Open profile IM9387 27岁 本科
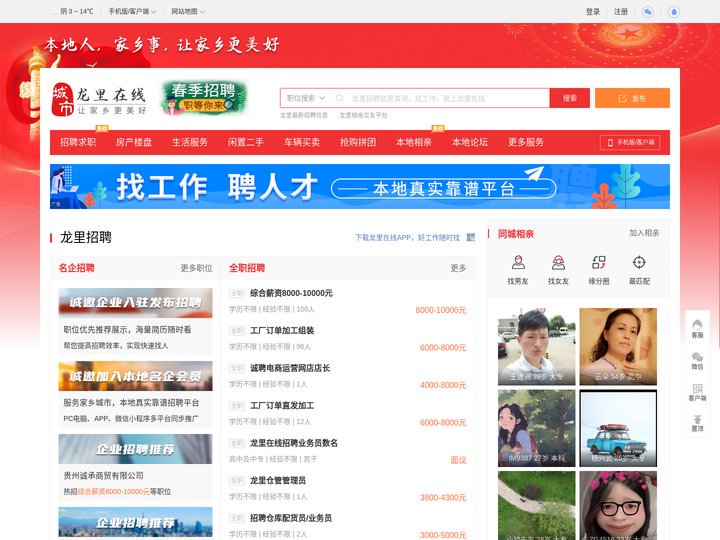This screenshot has height=540, width=720. point(536,428)
